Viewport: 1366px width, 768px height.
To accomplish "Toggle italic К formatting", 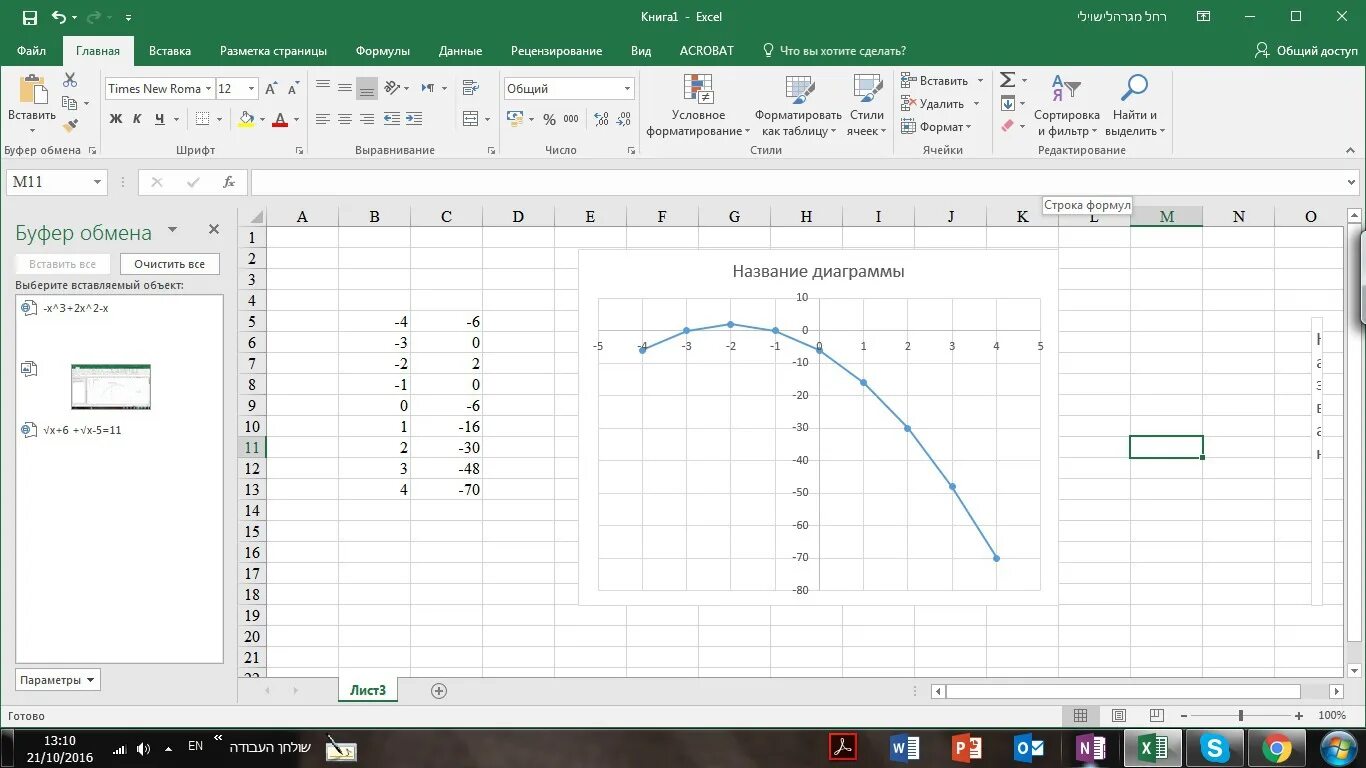I will coord(138,119).
